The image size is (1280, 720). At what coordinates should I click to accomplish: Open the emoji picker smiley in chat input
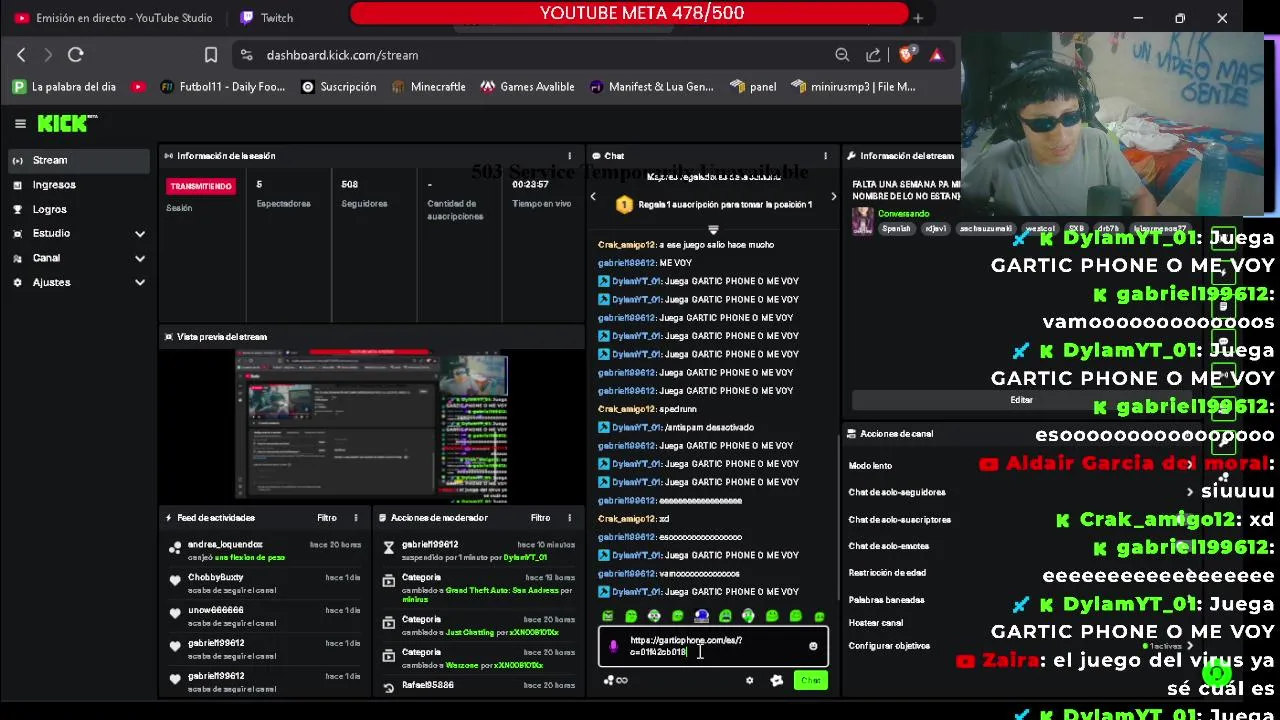pyautogui.click(x=813, y=646)
